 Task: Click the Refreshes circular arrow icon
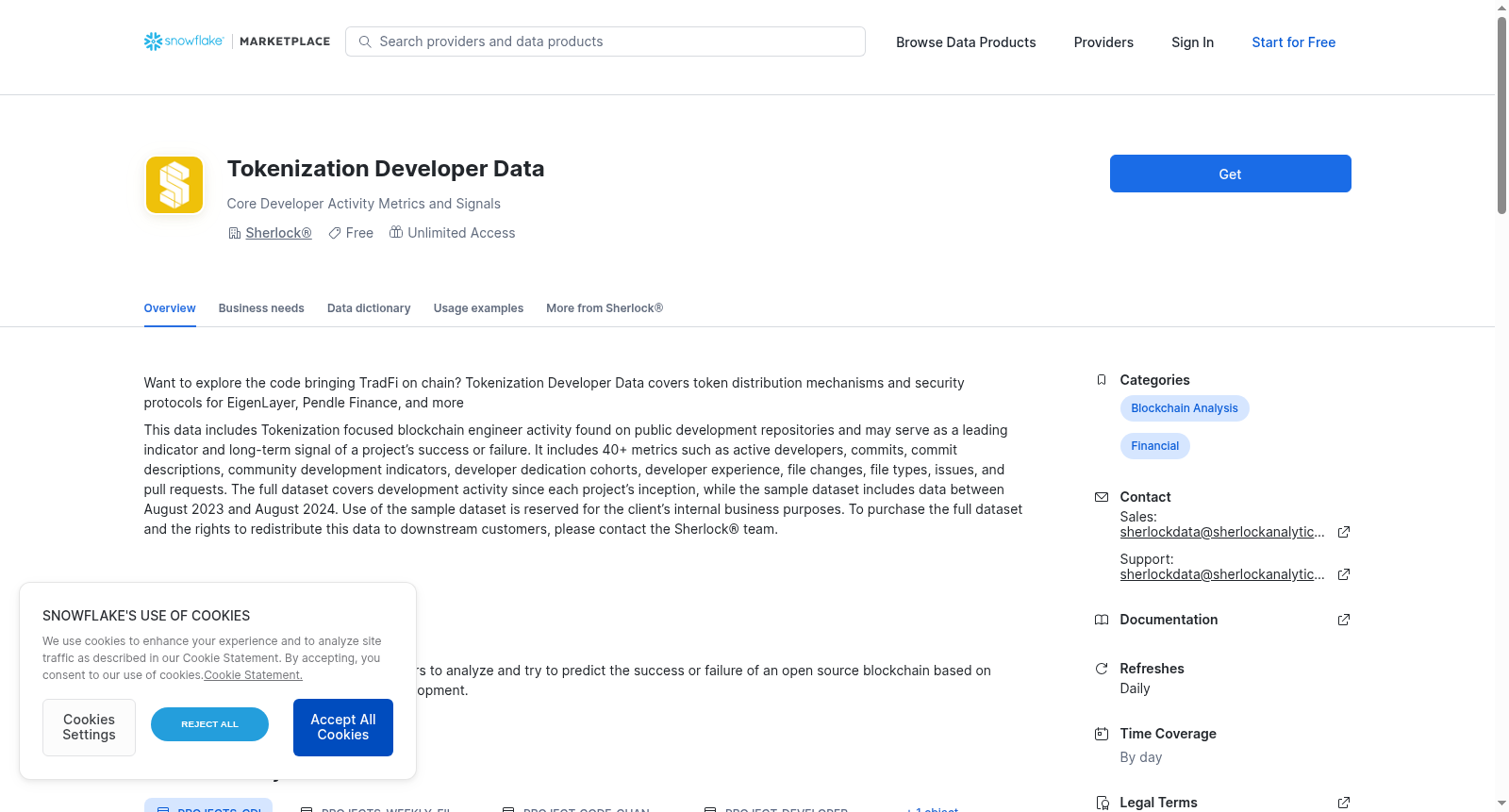1102,669
